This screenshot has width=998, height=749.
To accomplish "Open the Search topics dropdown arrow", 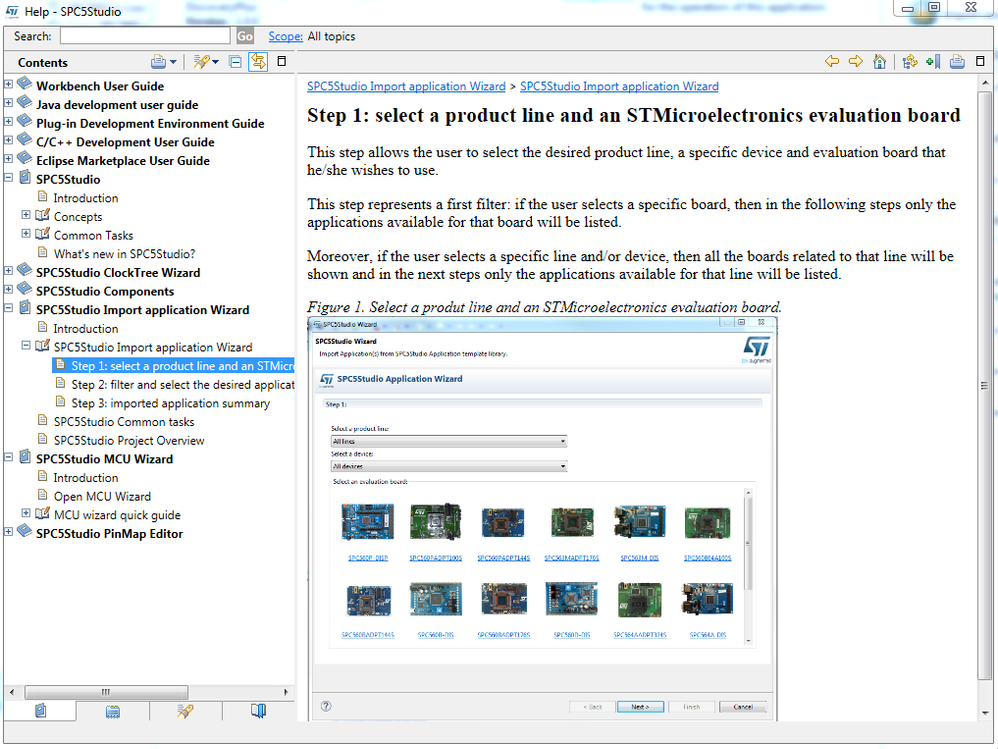I will tap(215, 62).
